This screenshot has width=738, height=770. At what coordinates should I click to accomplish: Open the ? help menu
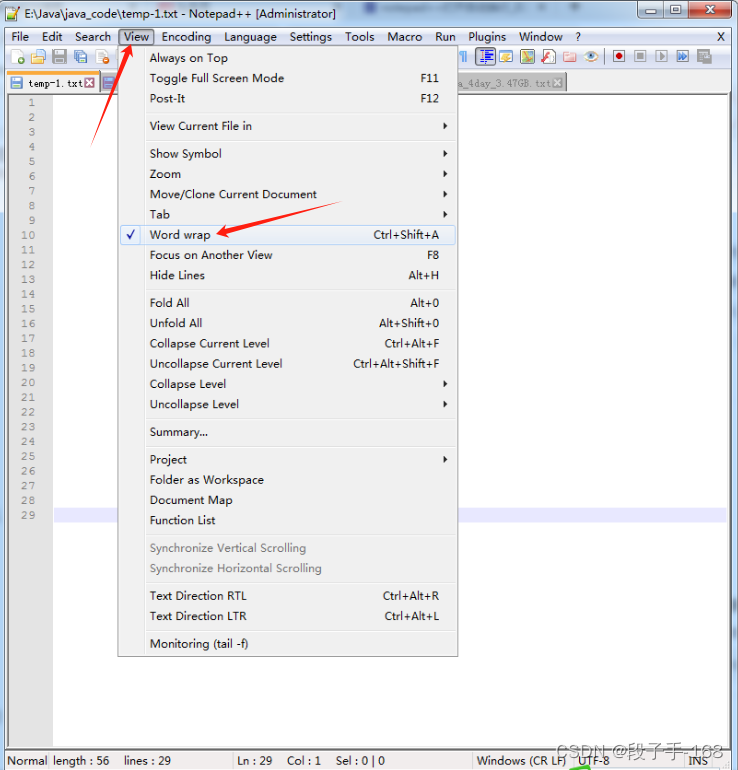578,37
